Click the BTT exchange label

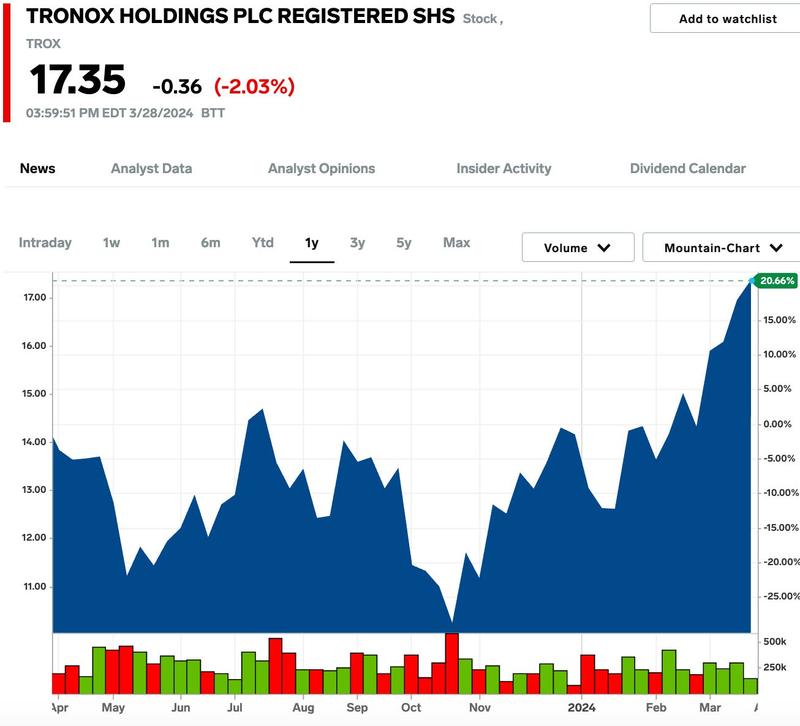213,113
